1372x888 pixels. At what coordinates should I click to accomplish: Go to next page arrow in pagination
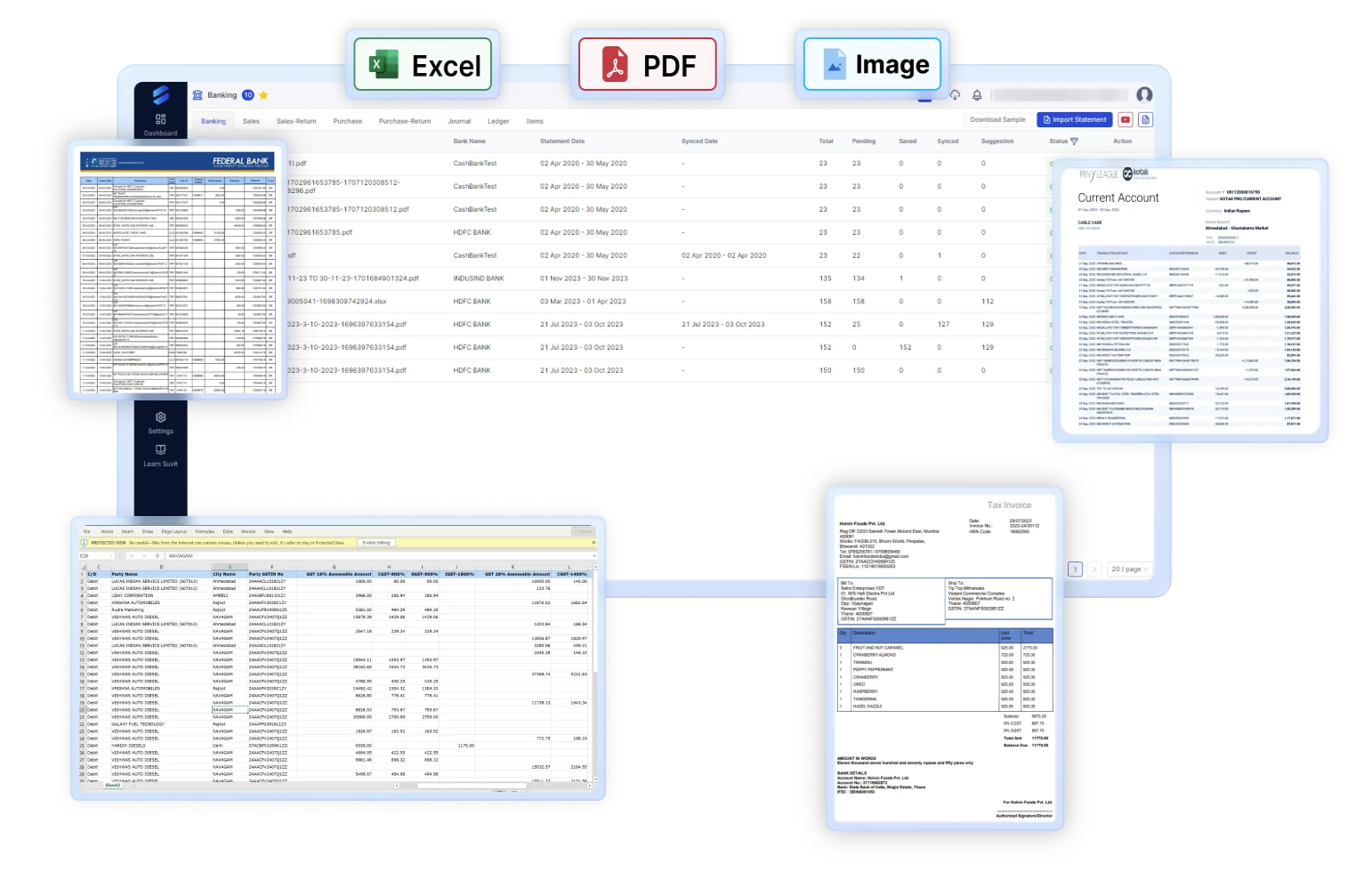(1094, 569)
